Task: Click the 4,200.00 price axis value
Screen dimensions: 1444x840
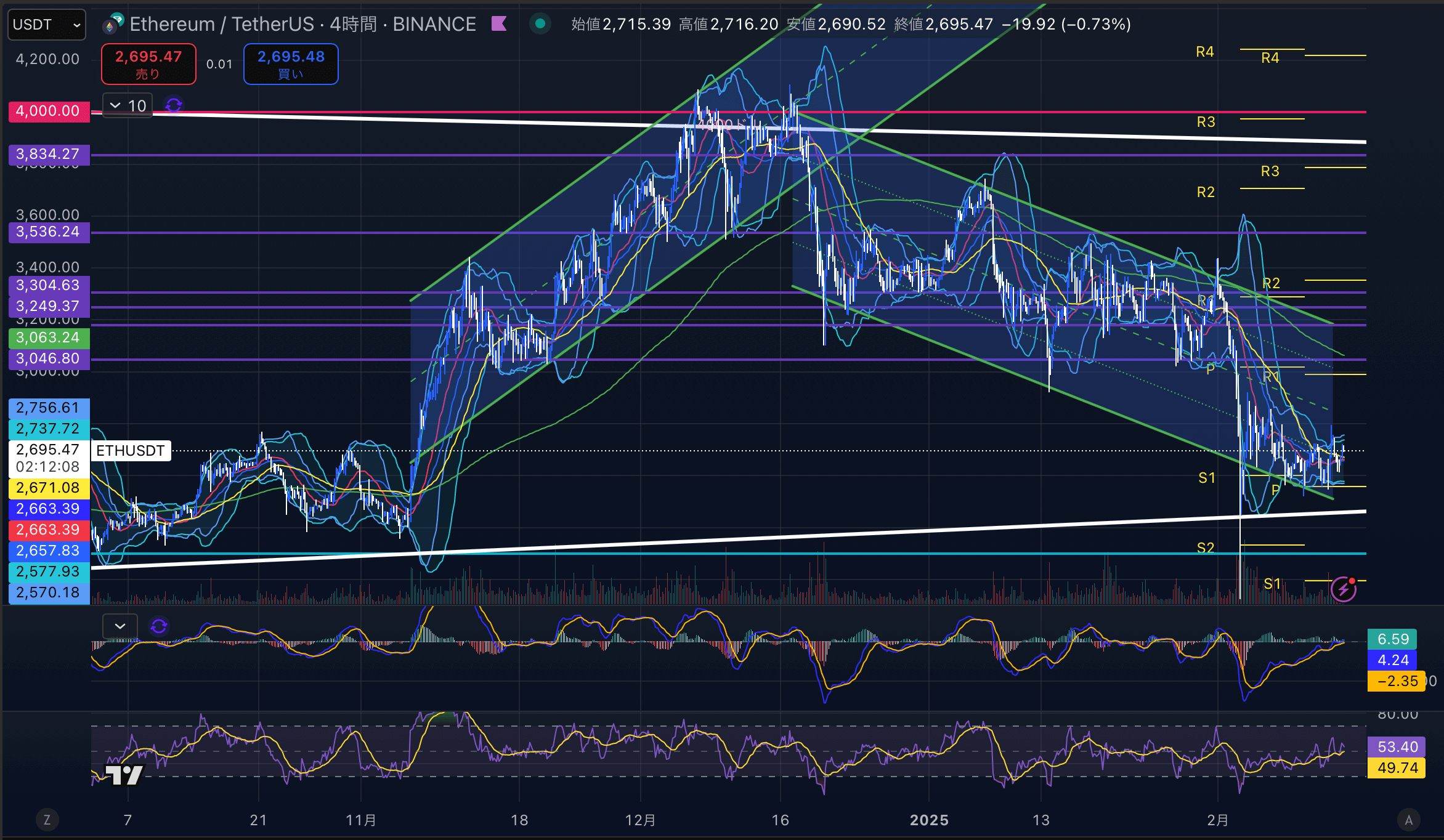Action: coord(47,59)
